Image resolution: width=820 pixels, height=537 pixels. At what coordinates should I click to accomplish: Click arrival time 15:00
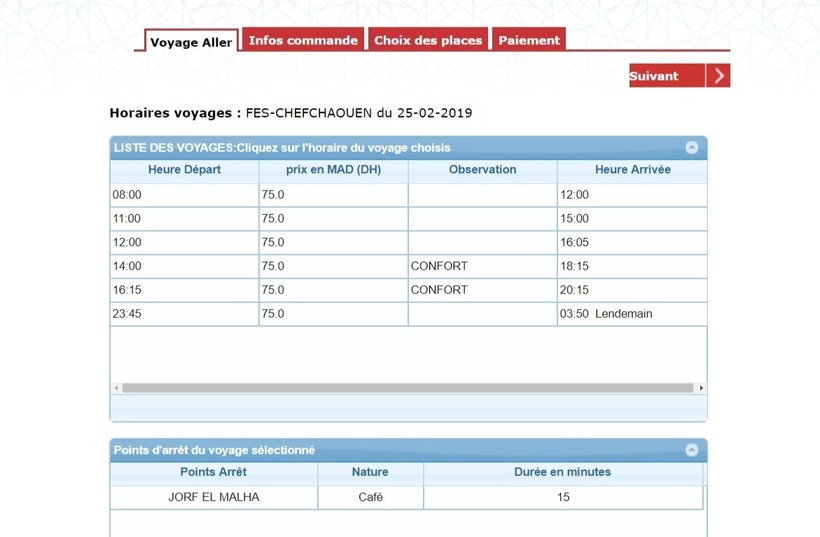point(574,219)
